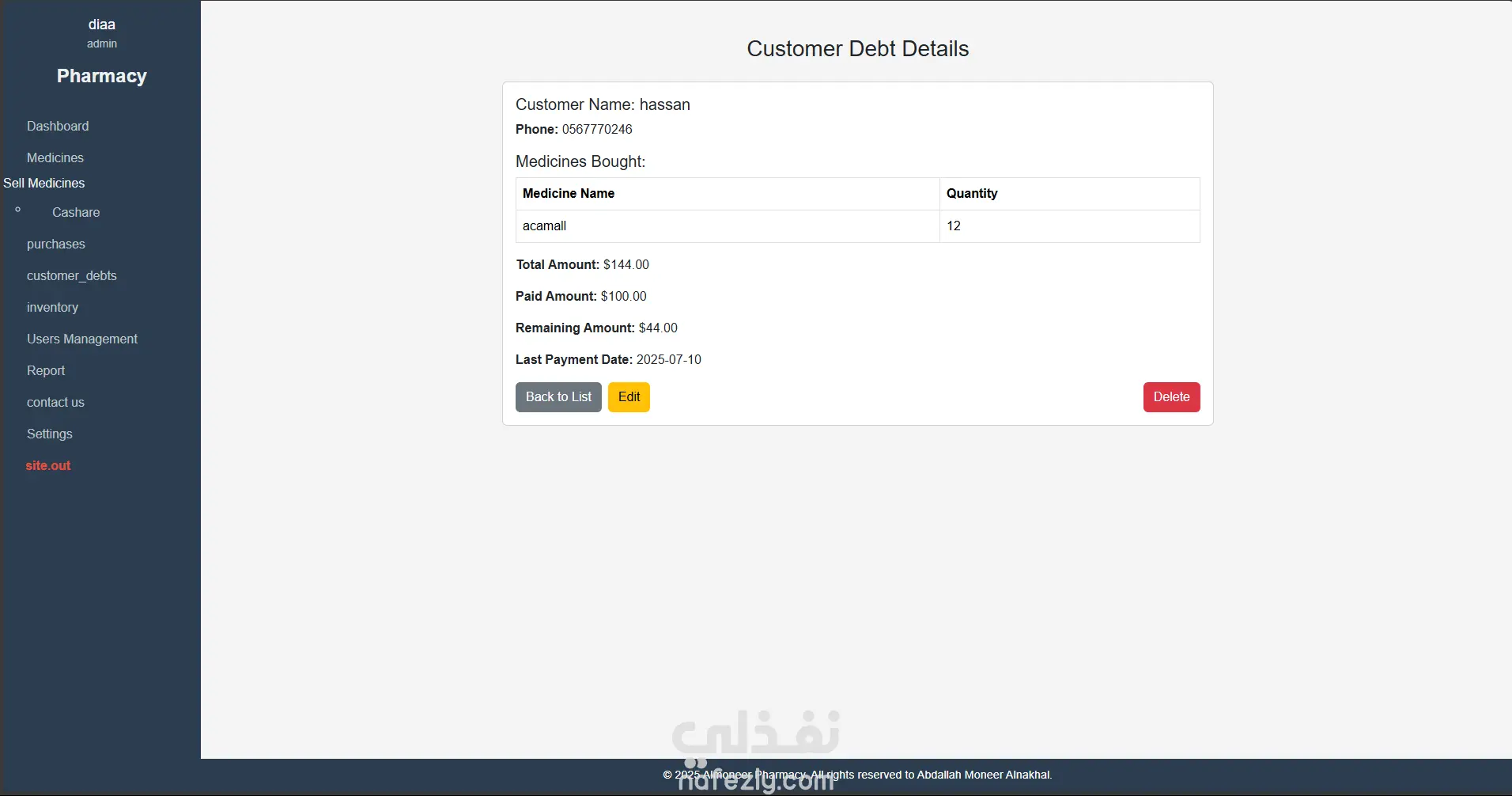Select Last Payment Date 2025-07-10
Screen dimensions: 1512x796
tap(669, 359)
